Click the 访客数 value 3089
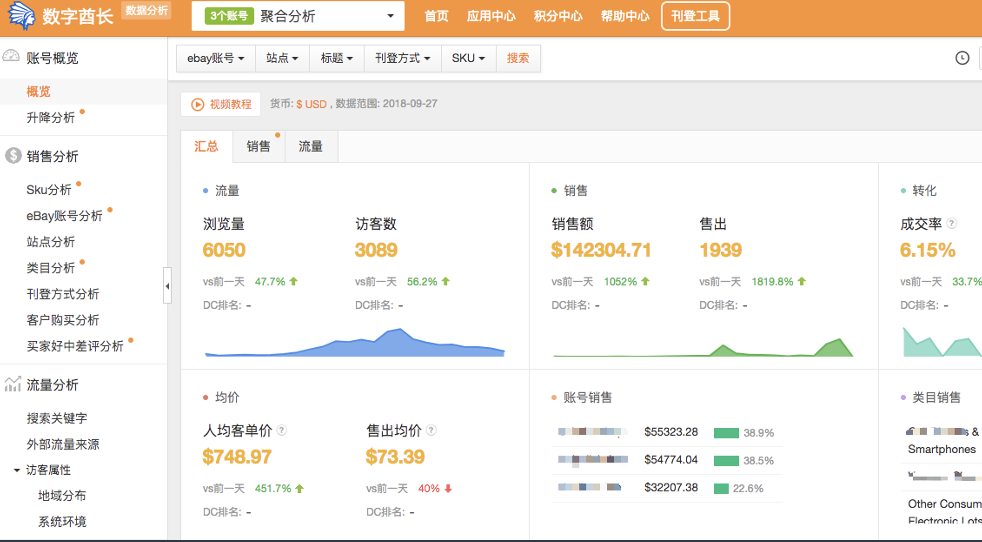The image size is (982, 542). pos(376,250)
